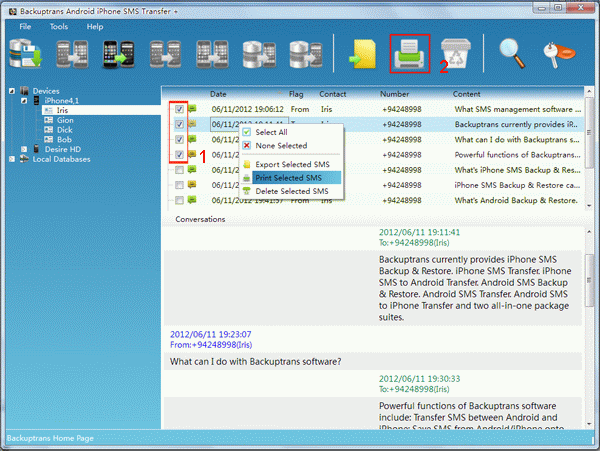Click the key registration icon
This screenshot has height=451, width=600.
(x=559, y=55)
